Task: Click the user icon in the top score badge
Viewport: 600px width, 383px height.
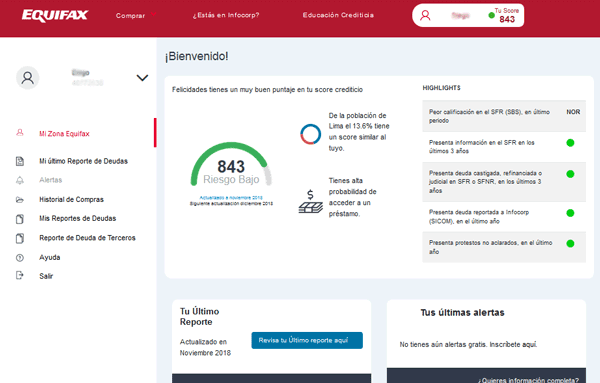Action: coord(425,15)
